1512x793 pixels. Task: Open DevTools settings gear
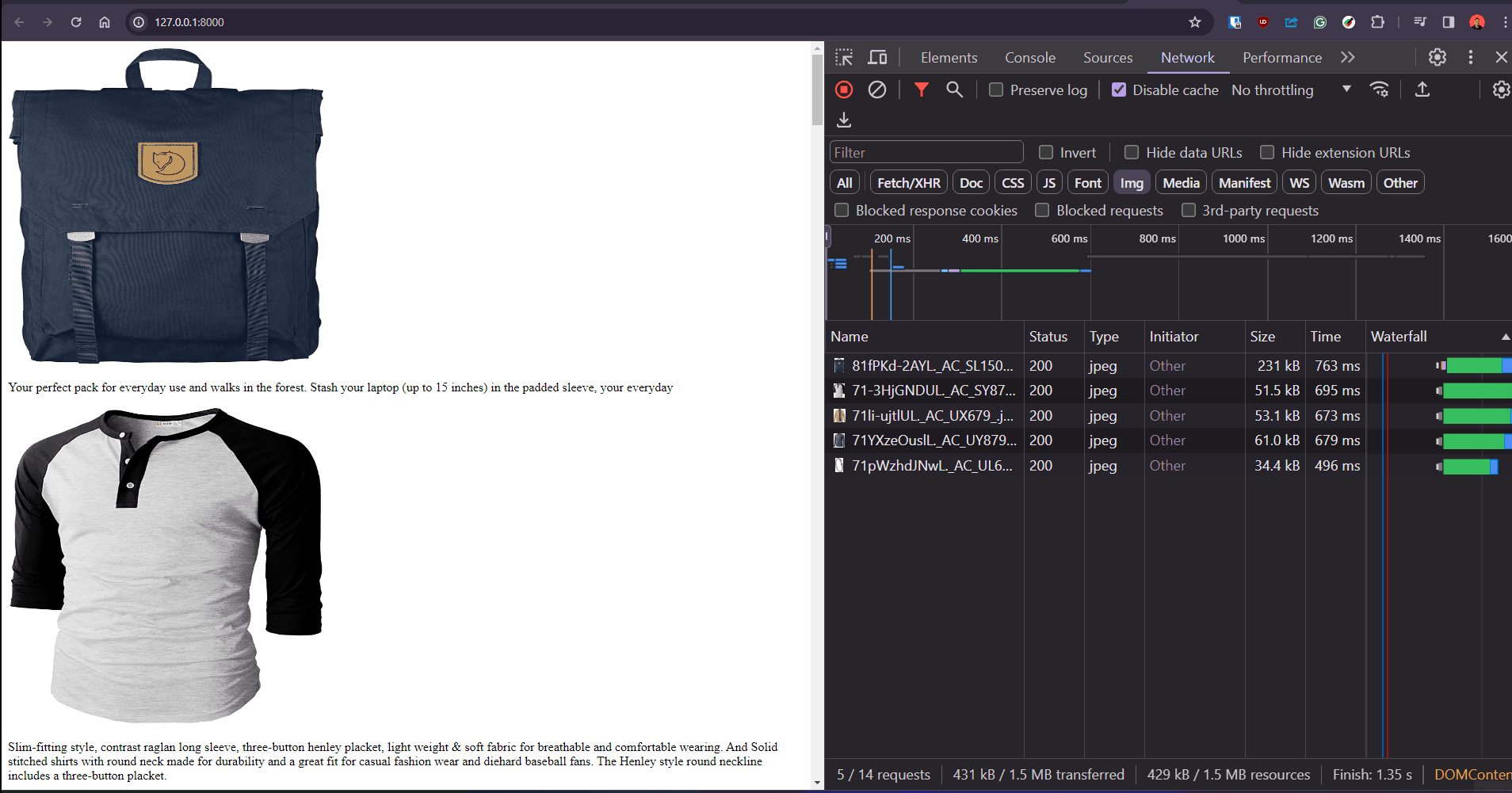1437,58
